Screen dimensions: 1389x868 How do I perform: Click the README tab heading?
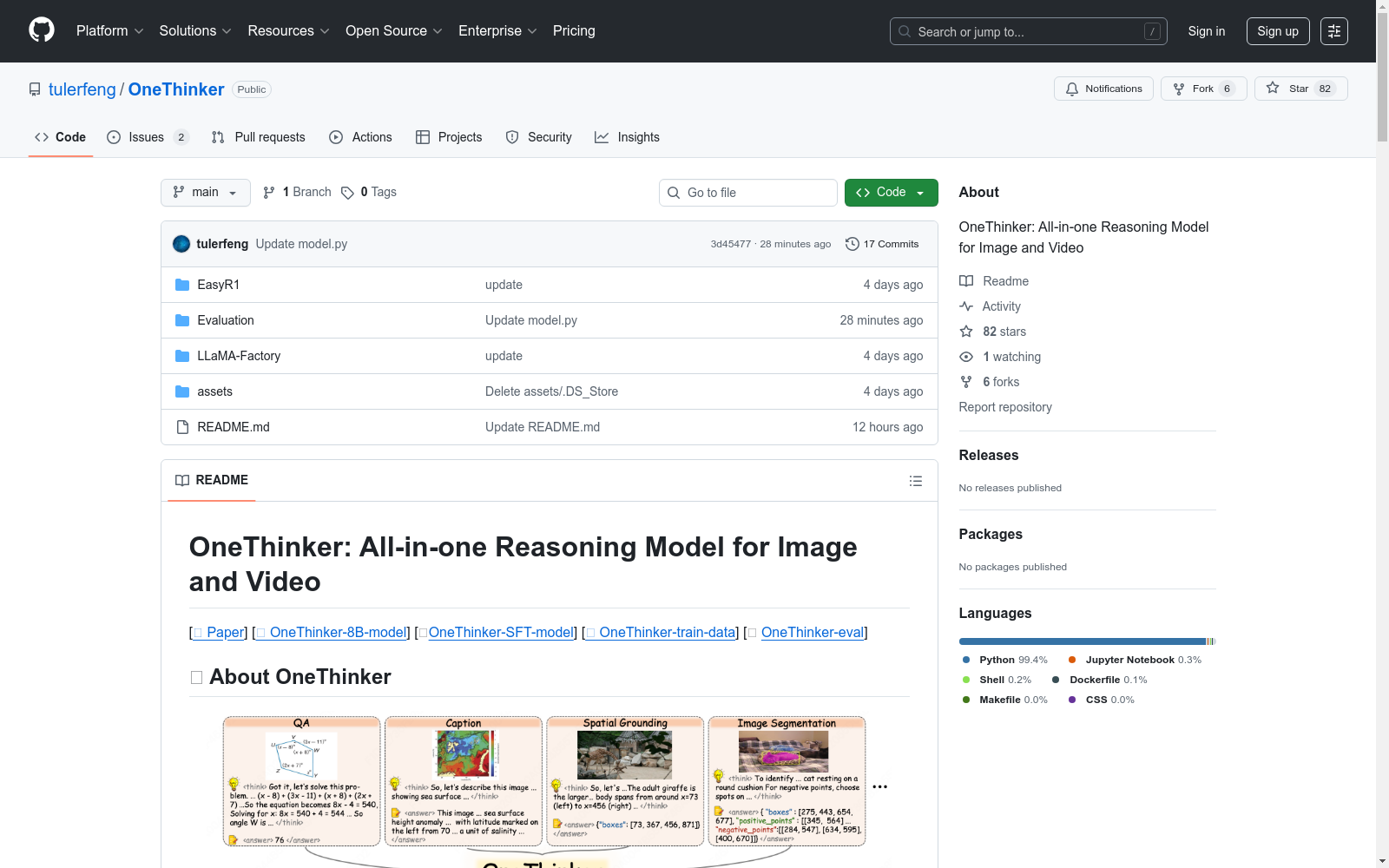point(212,480)
